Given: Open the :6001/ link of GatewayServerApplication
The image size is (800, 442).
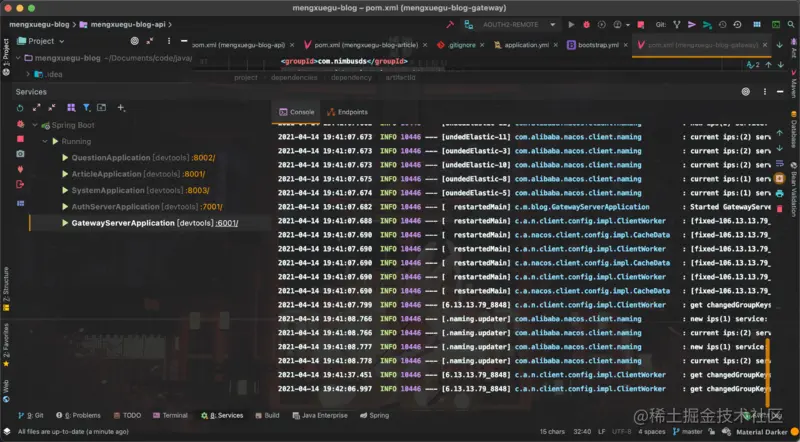Looking at the screenshot, I should point(227,223).
